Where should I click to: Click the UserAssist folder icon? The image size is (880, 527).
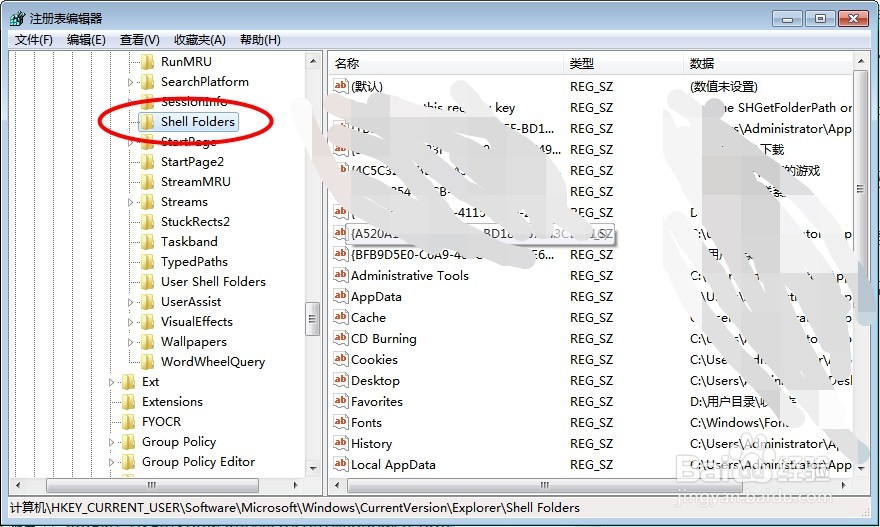(x=147, y=302)
